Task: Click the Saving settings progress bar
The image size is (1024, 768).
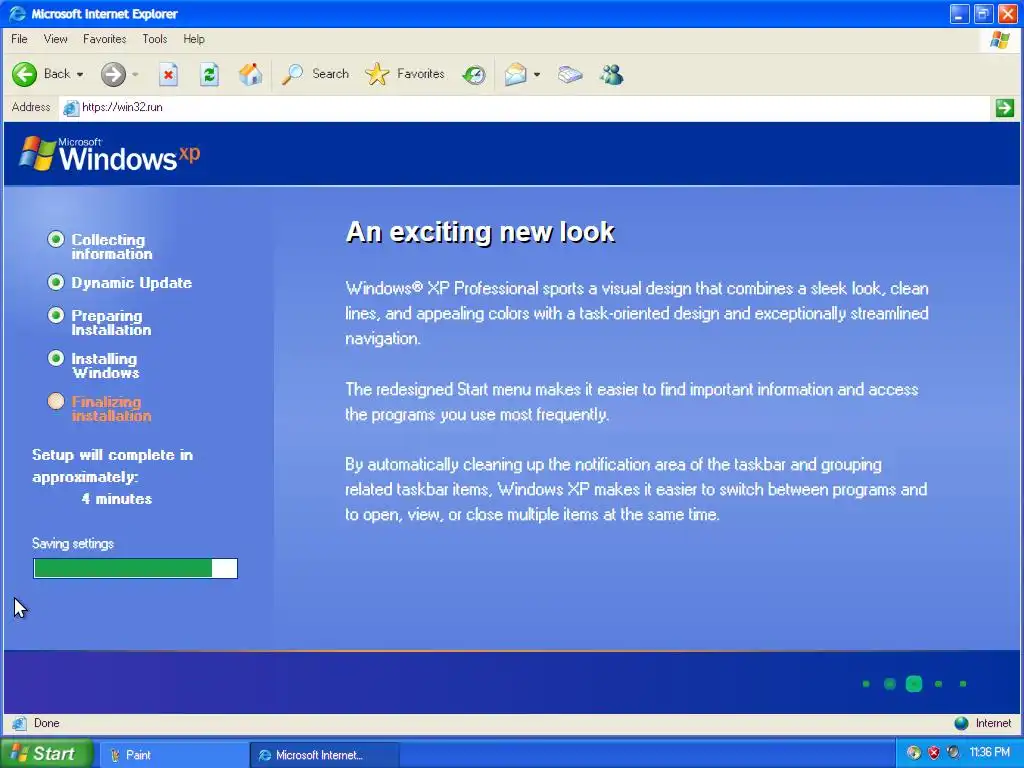Action: click(x=135, y=568)
